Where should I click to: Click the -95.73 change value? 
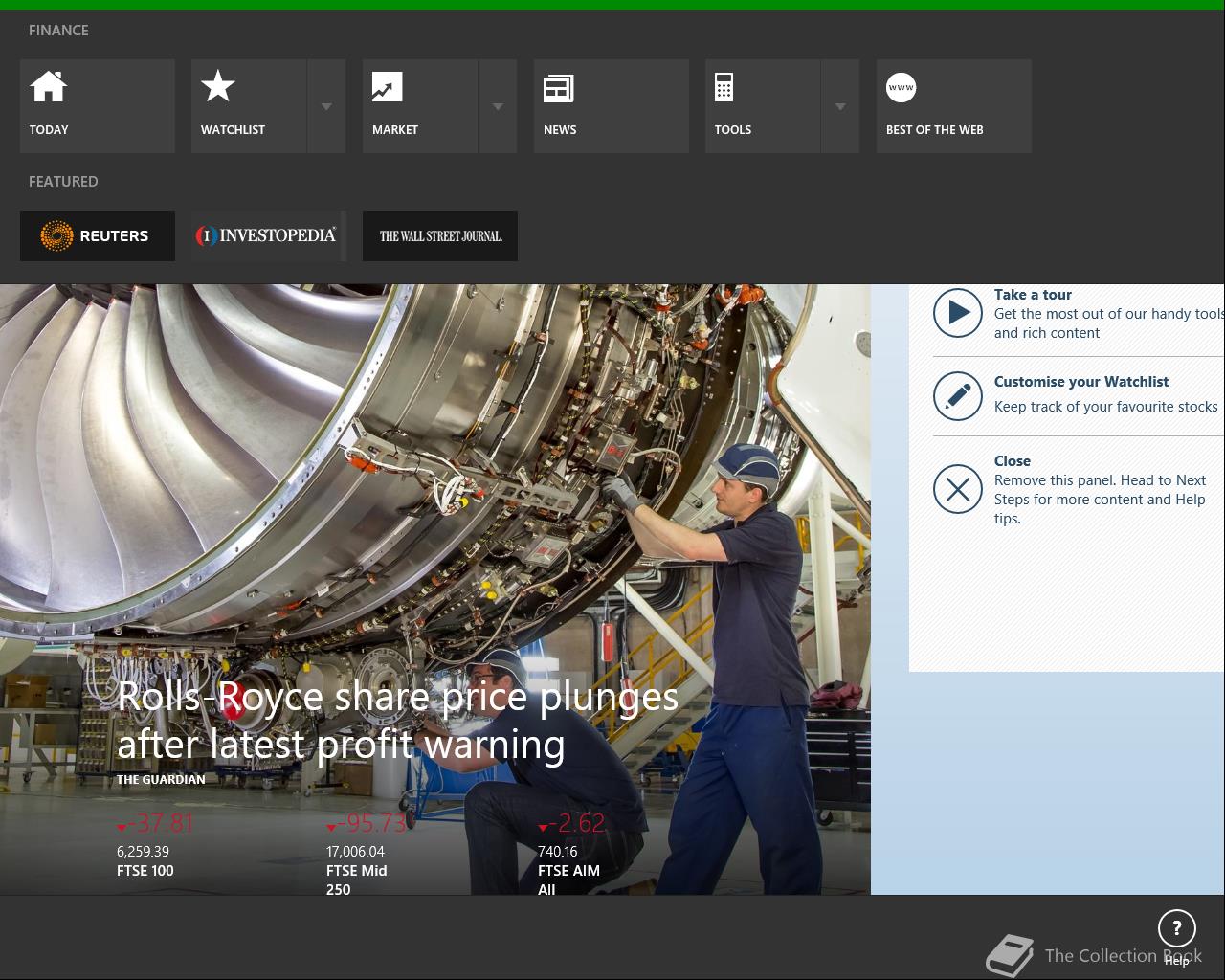(367, 823)
